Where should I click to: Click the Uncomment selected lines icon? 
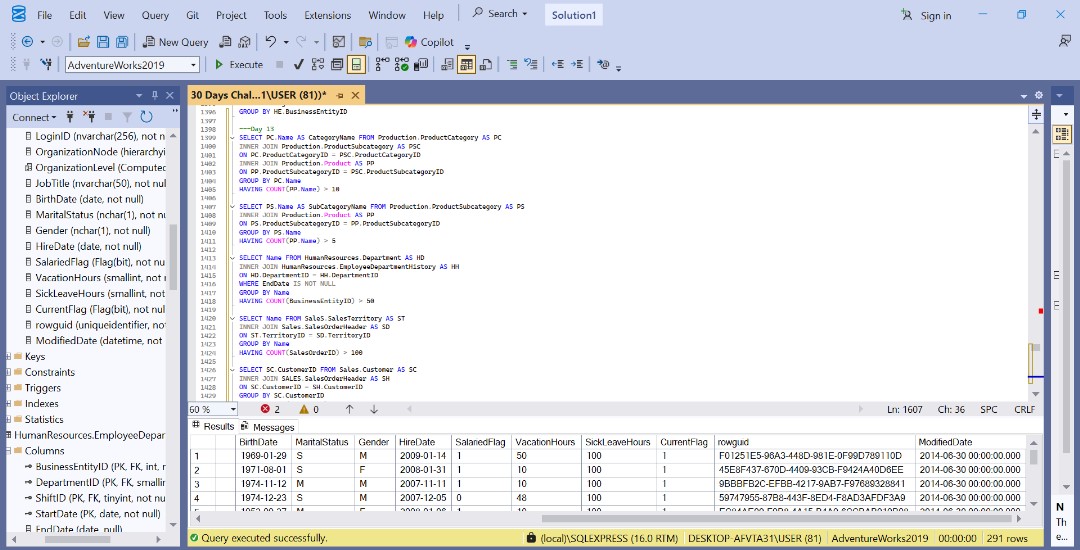click(530, 64)
